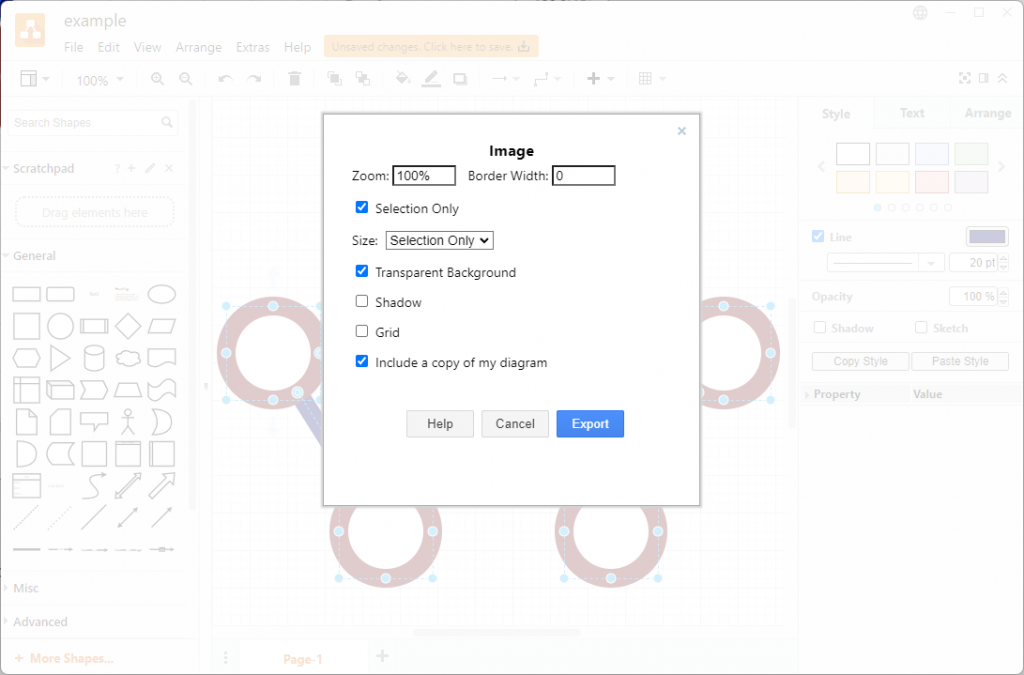
Task: Open the line pattern dropdown in Style panel
Action: tap(886, 263)
